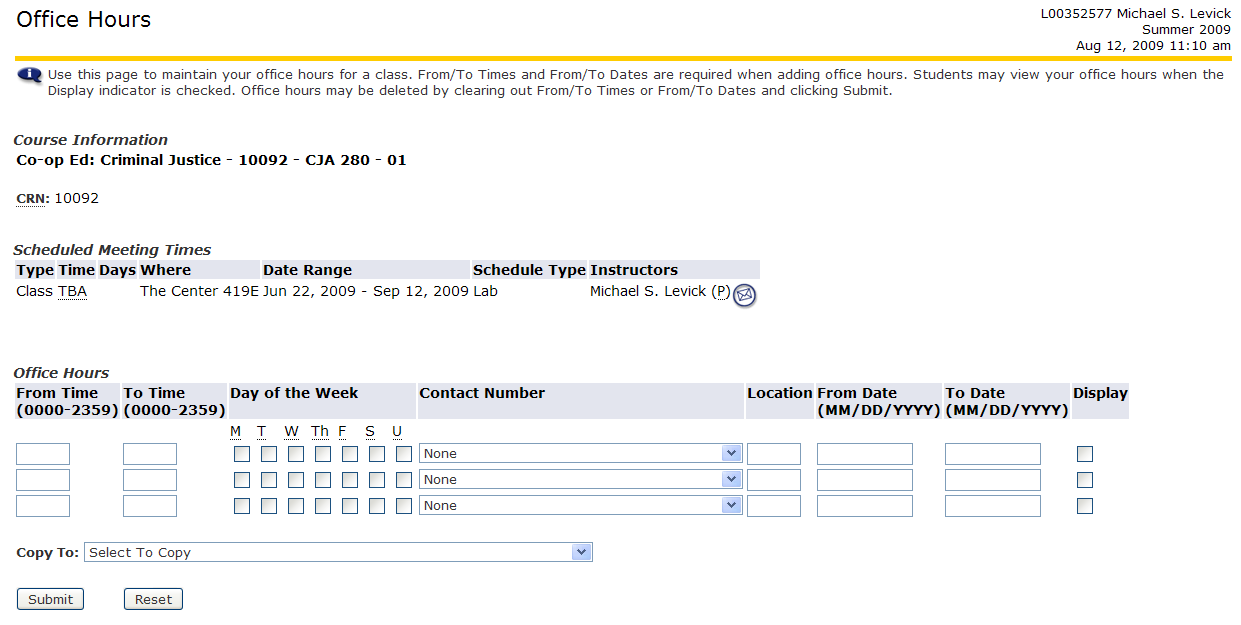The image size is (1241, 625).
Task: Enable Display checkbox in first row
Action: [x=1085, y=454]
